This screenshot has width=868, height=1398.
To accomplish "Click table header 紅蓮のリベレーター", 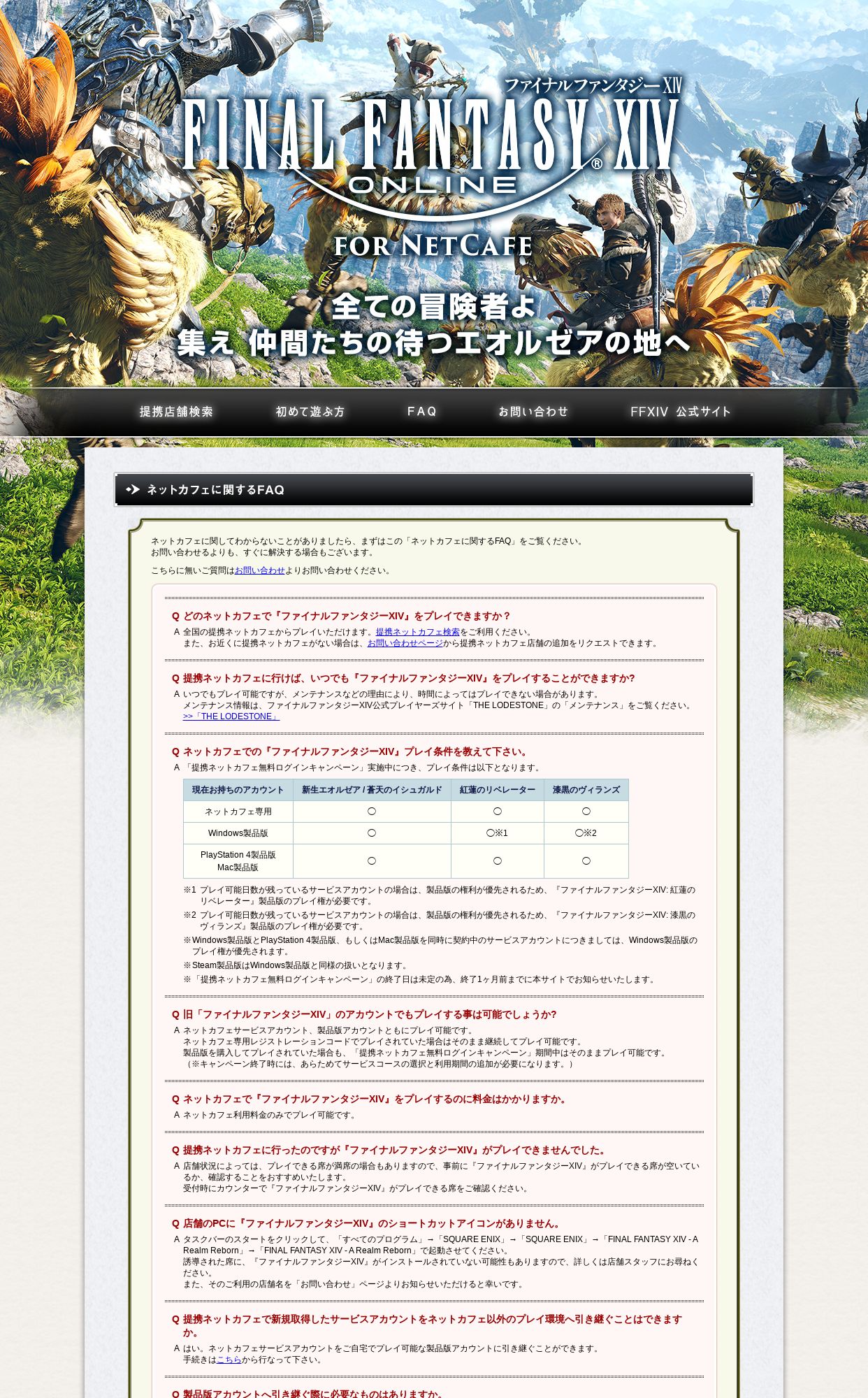I will [498, 790].
